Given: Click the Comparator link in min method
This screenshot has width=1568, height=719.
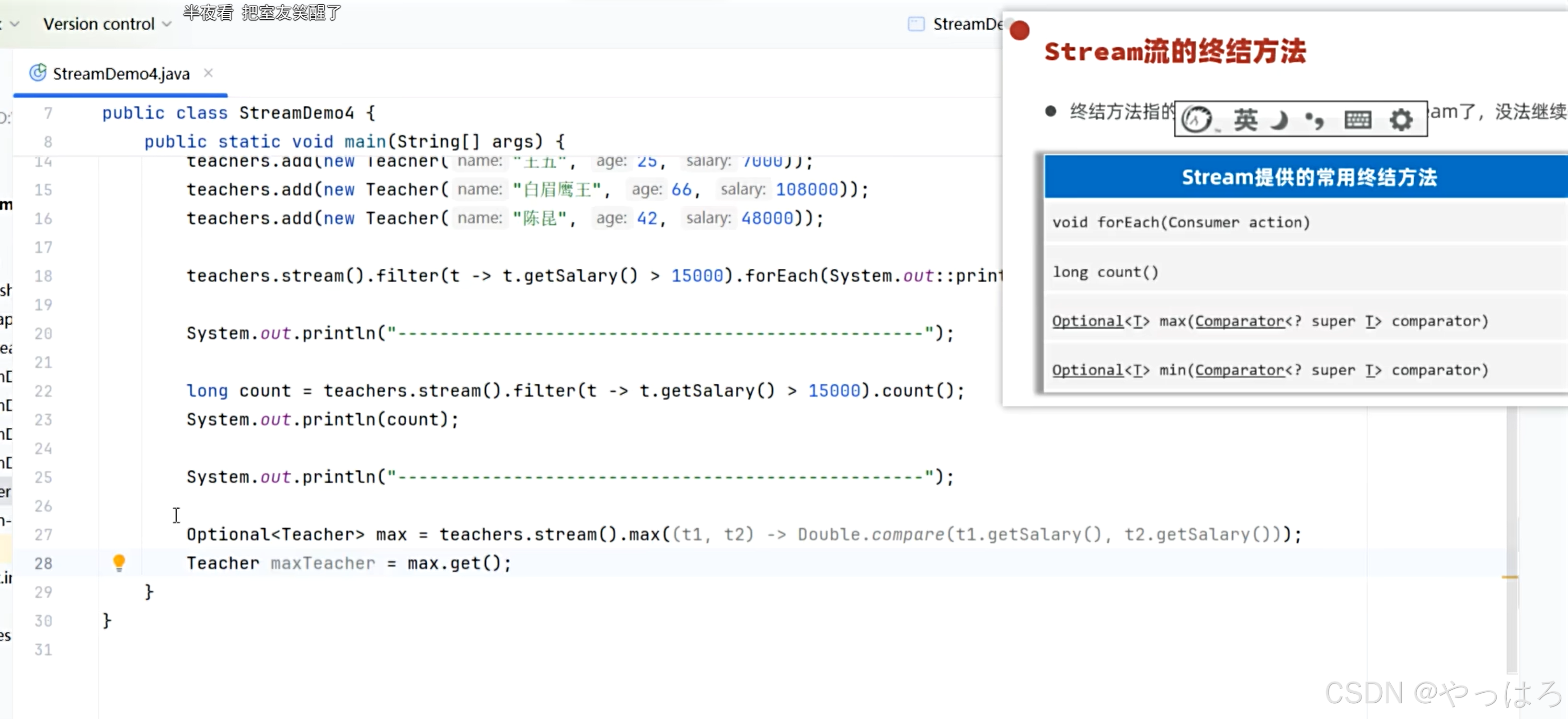Looking at the screenshot, I should tap(1239, 370).
